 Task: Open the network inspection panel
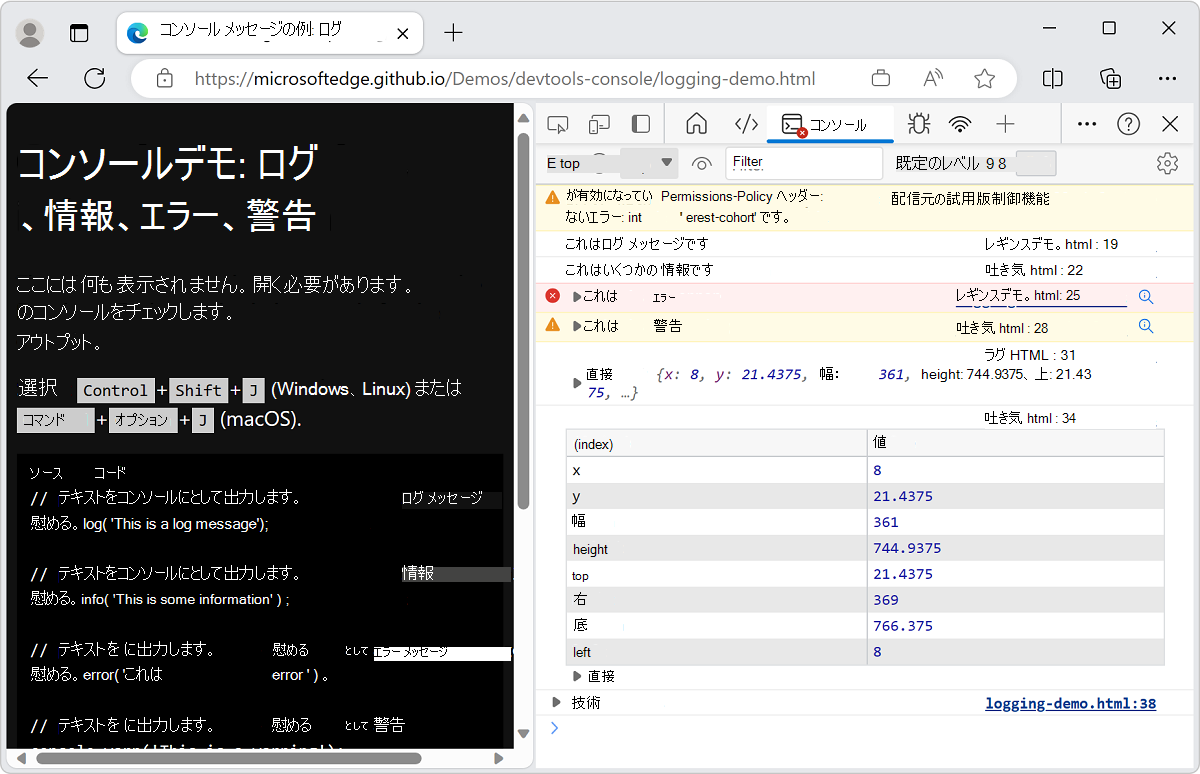coord(960,123)
